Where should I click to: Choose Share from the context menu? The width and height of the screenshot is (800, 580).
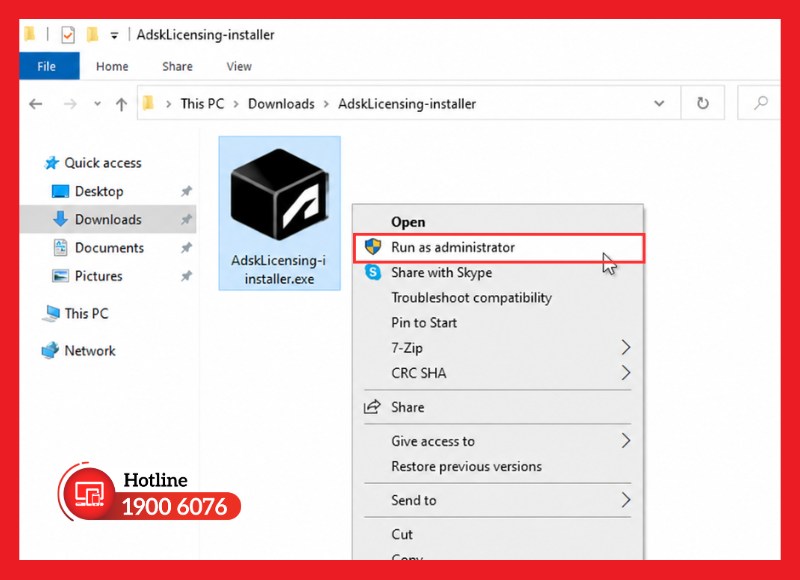point(498,407)
